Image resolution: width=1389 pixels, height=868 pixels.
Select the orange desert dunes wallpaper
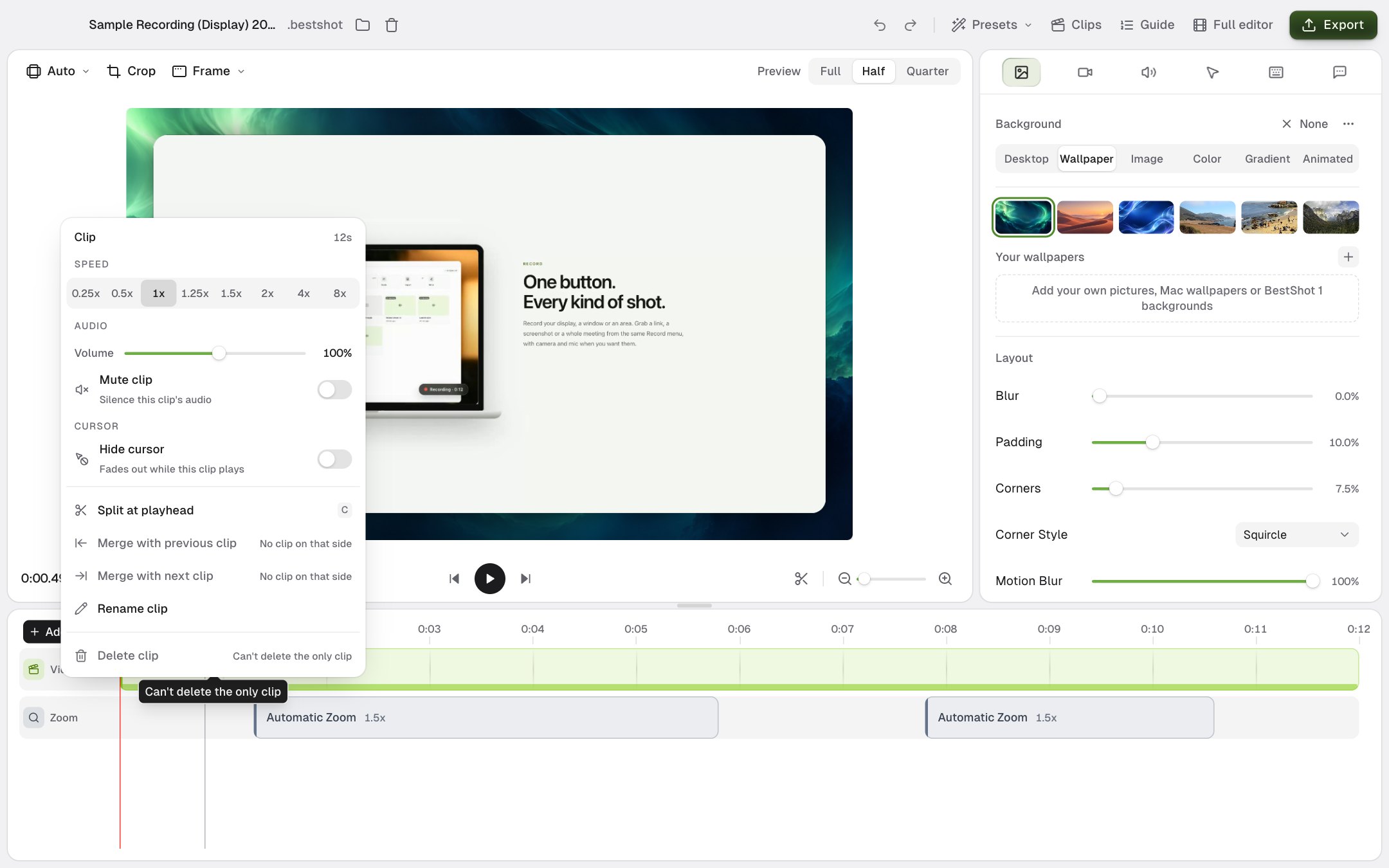click(1085, 217)
